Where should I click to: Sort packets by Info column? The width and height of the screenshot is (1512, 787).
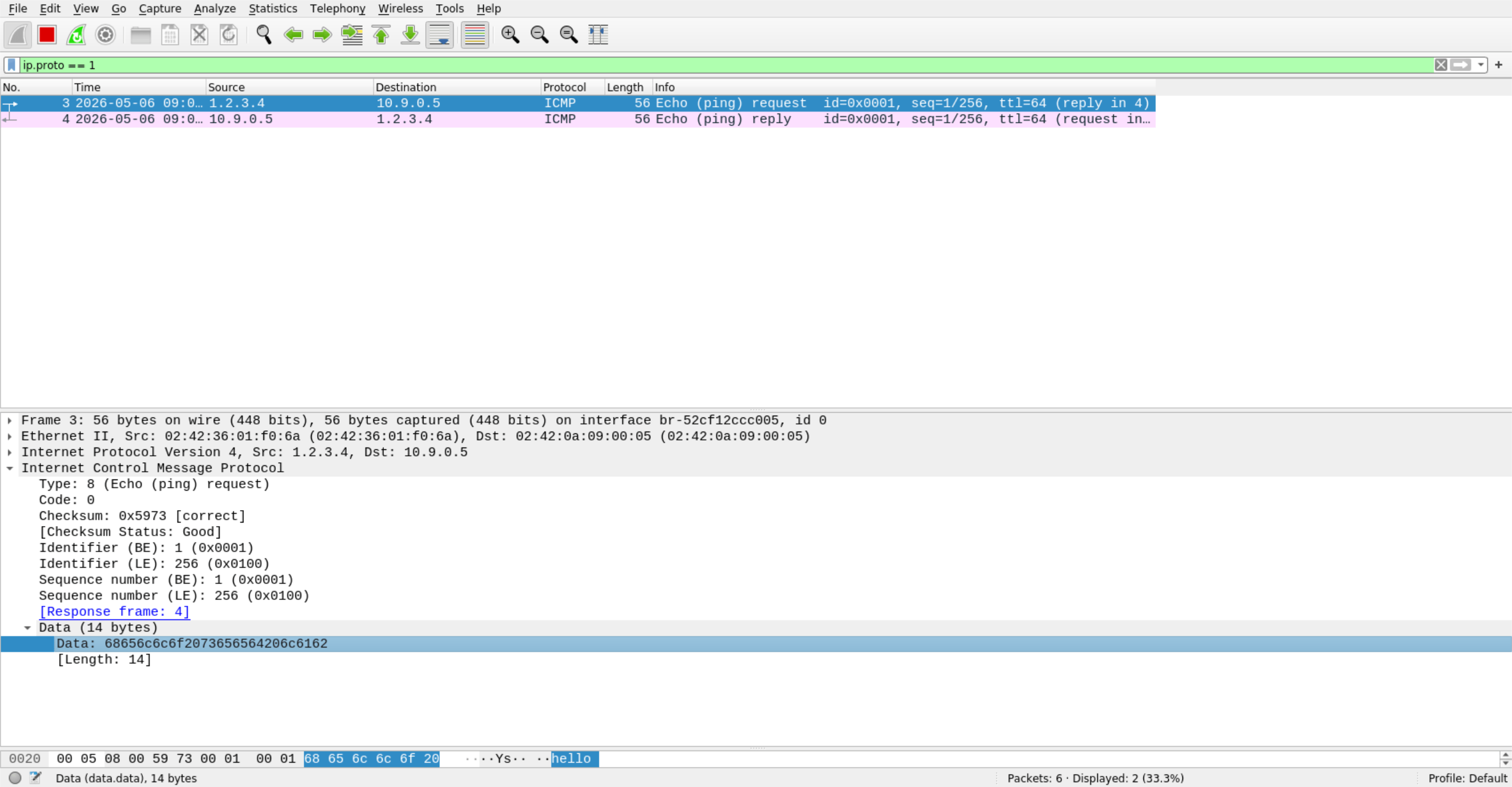pyautogui.click(x=904, y=87)
